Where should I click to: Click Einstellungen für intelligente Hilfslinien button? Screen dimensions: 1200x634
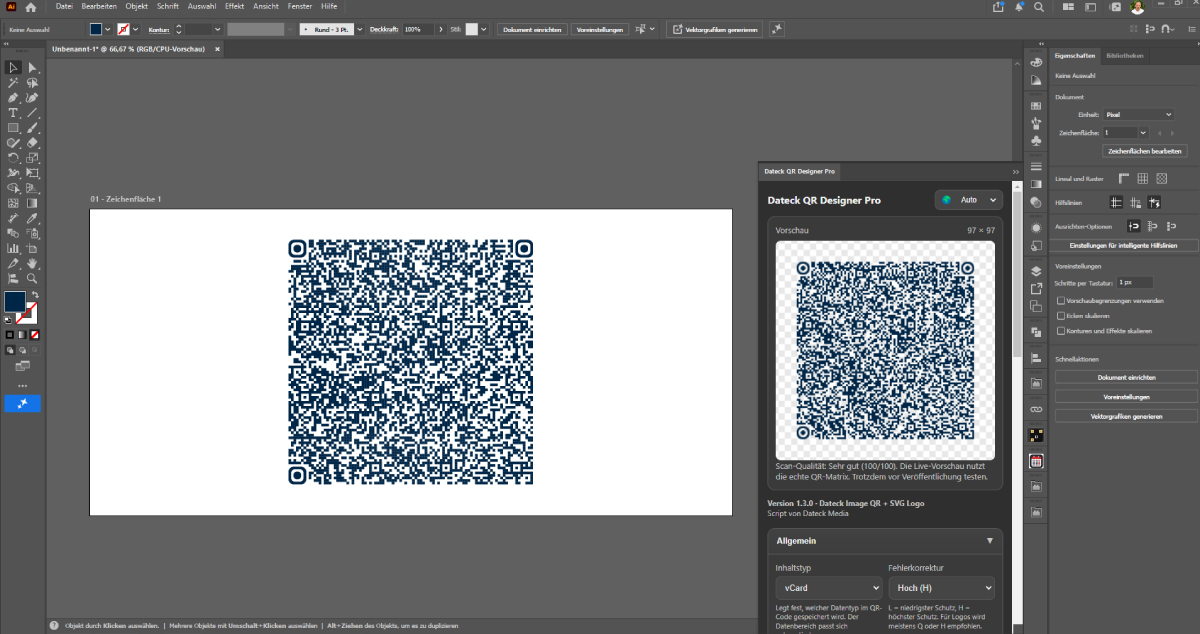tap(1125, 245)
